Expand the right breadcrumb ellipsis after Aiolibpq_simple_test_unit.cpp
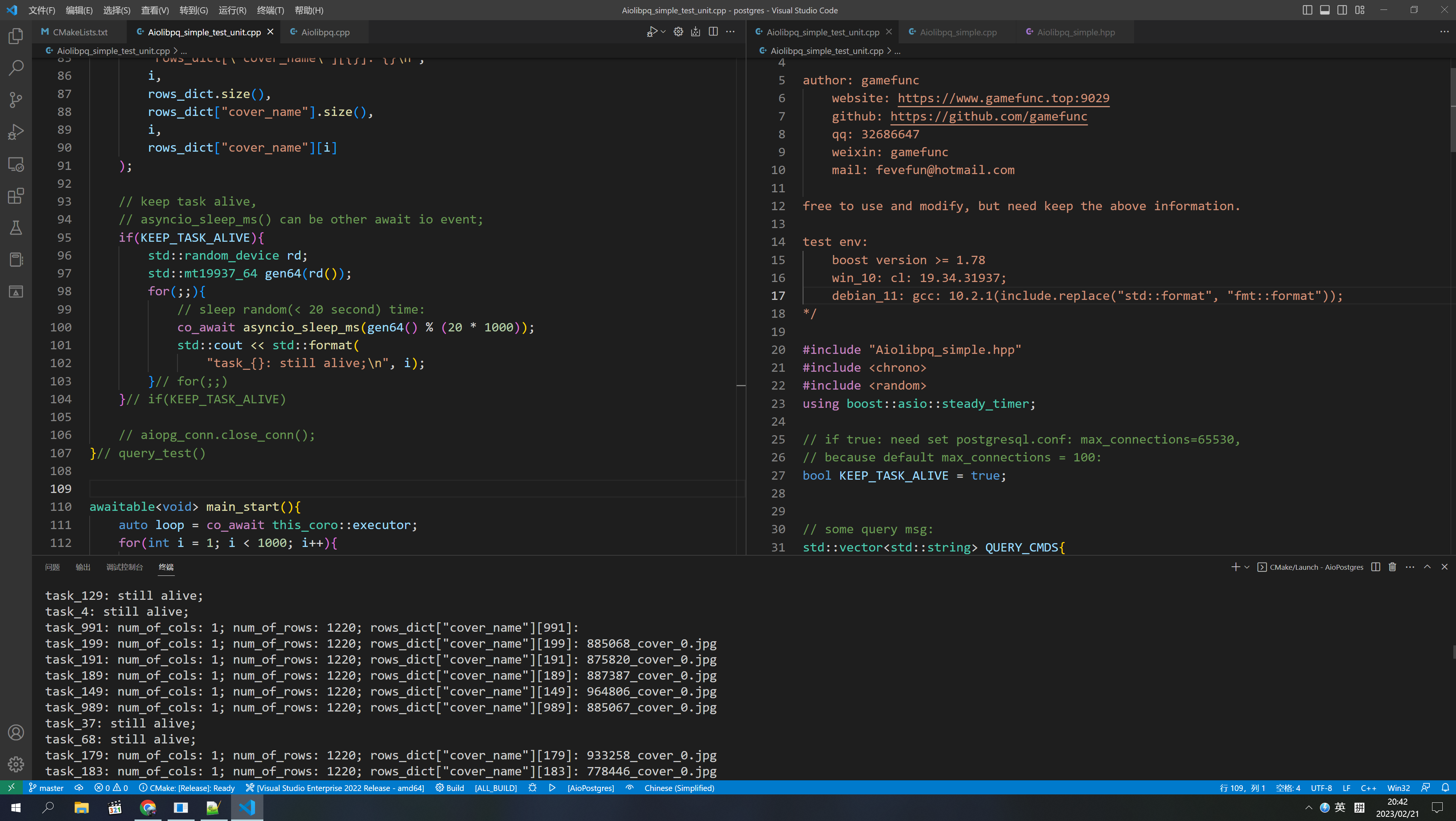Screen dimensions: 1456x821 click(x=898, y=51)
